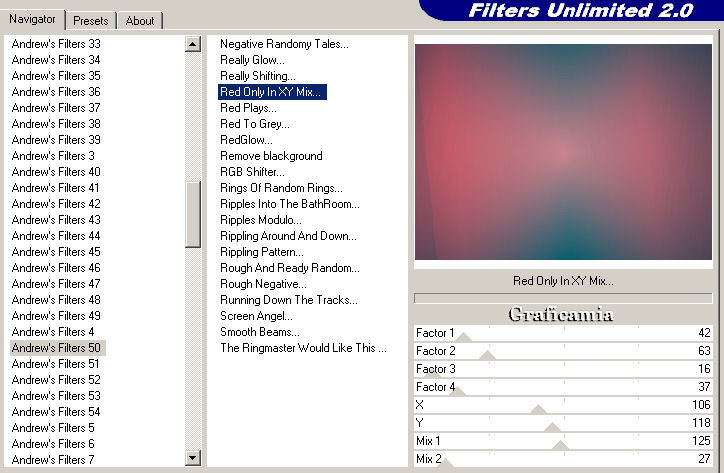Image resolution: width=724 pixels, height=473 pixels.
Task: Adjust the Mix 1 slider handle
Action: (x=561, y=445)
